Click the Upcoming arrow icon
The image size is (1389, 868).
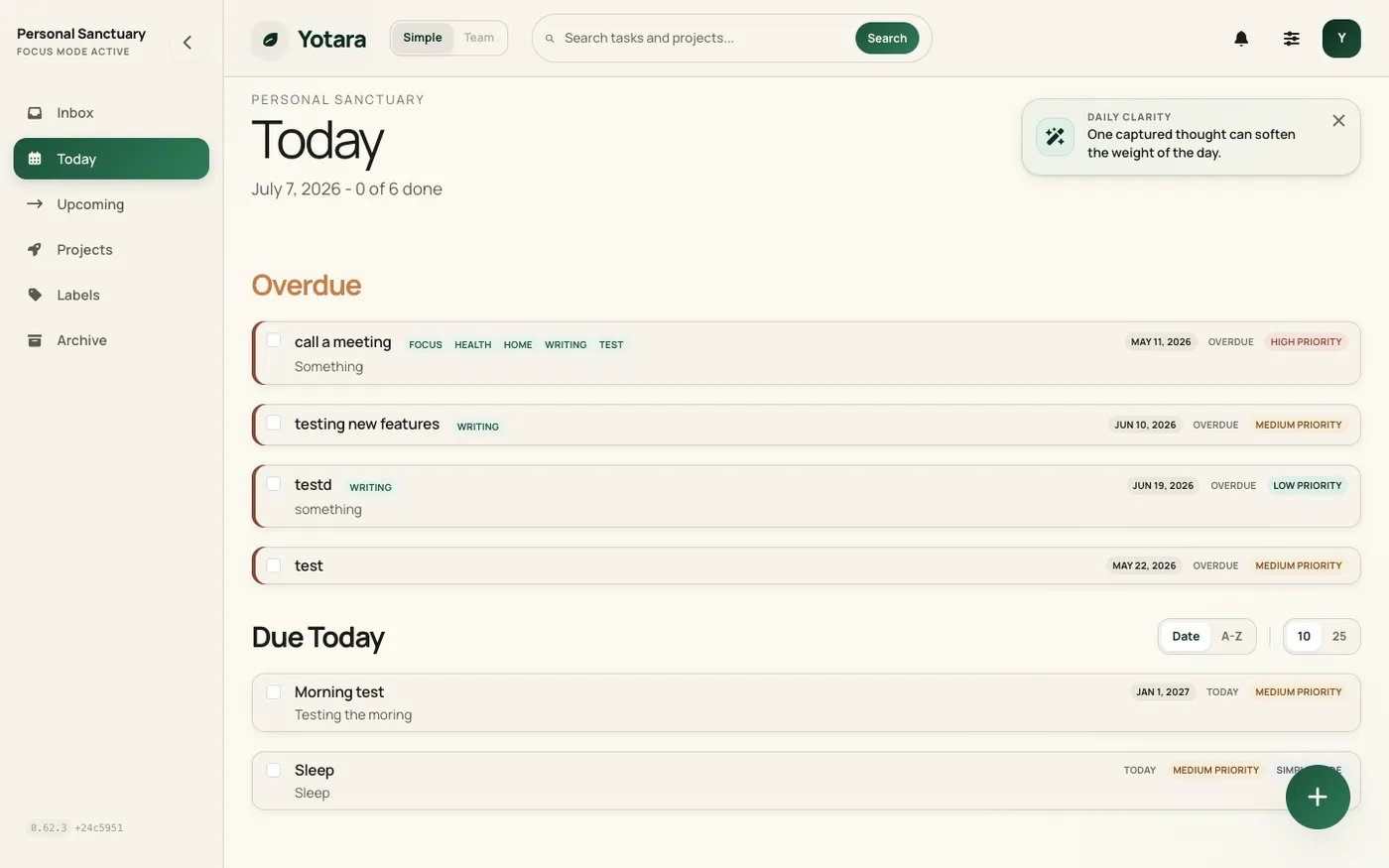[x=35, y=204]
